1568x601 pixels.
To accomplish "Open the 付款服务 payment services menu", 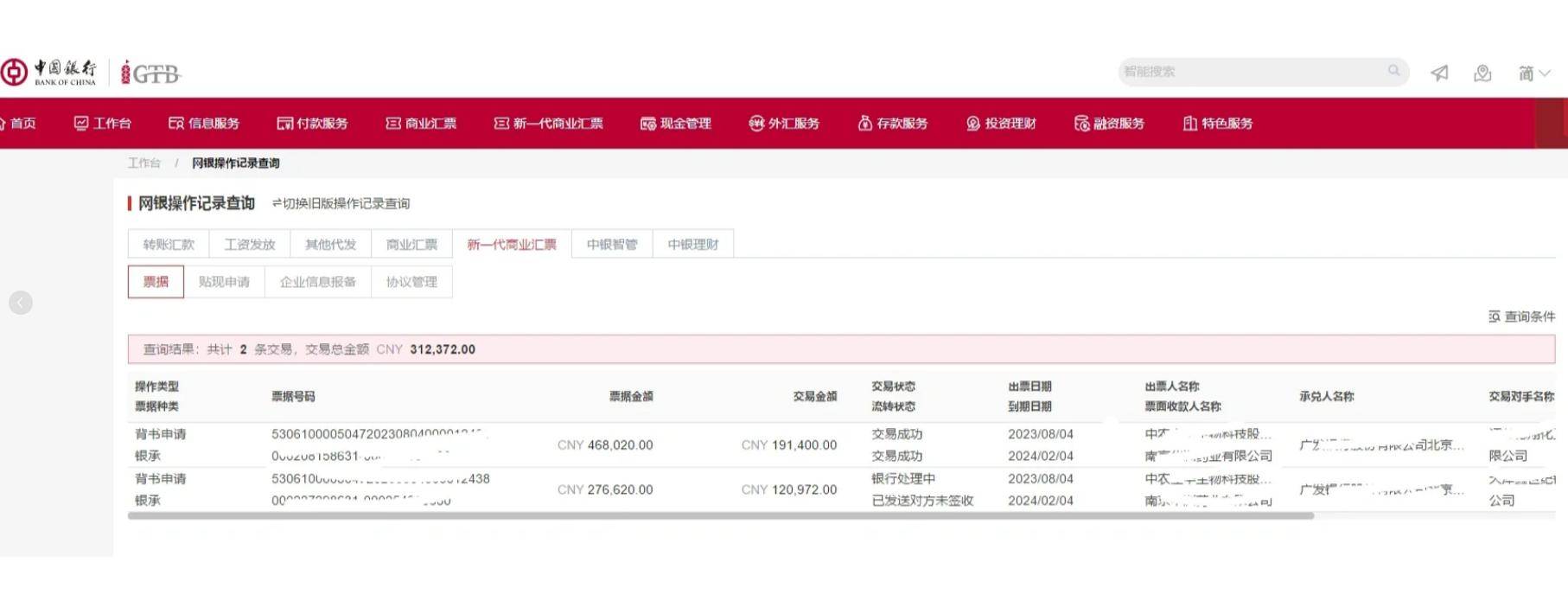I will pos(312,124).
